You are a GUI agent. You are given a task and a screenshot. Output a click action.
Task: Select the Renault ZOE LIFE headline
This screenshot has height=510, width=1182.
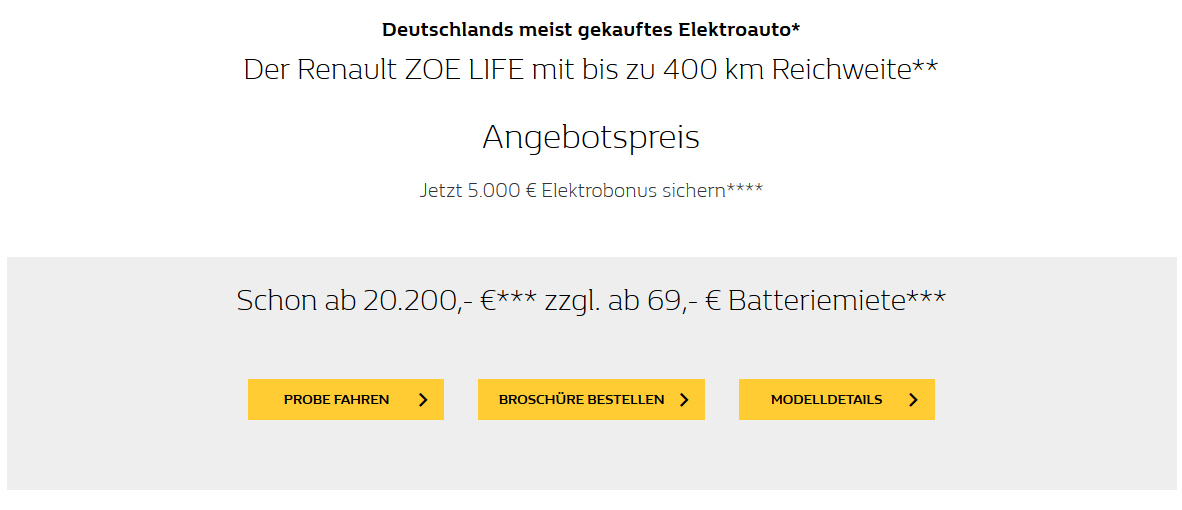591,70
